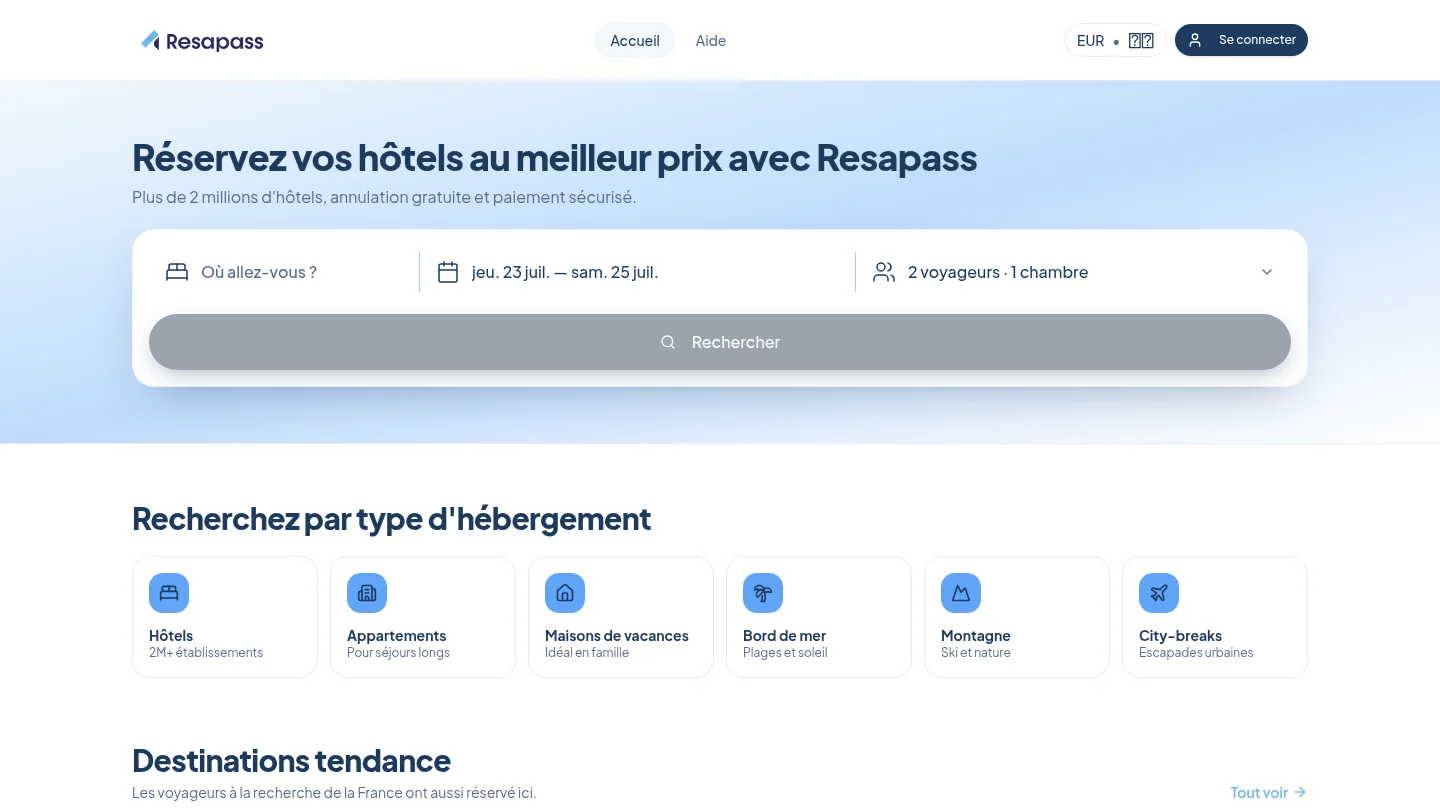This screenshot has height=810, width=1440.
Task: Select the City-breaks category label
Action: [1181, 636]
